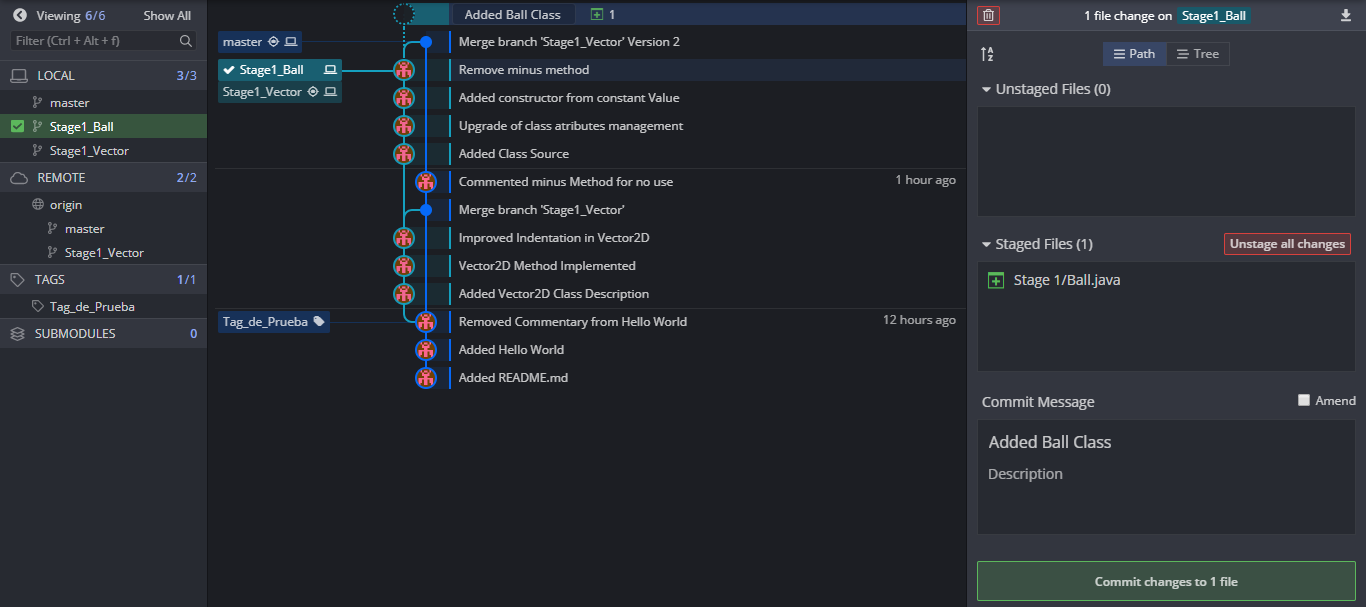Image resolution: width=1366 pixels, height=607 pixels.
Task: Collapse the Staged Files section
Action: tap(987, 244)
